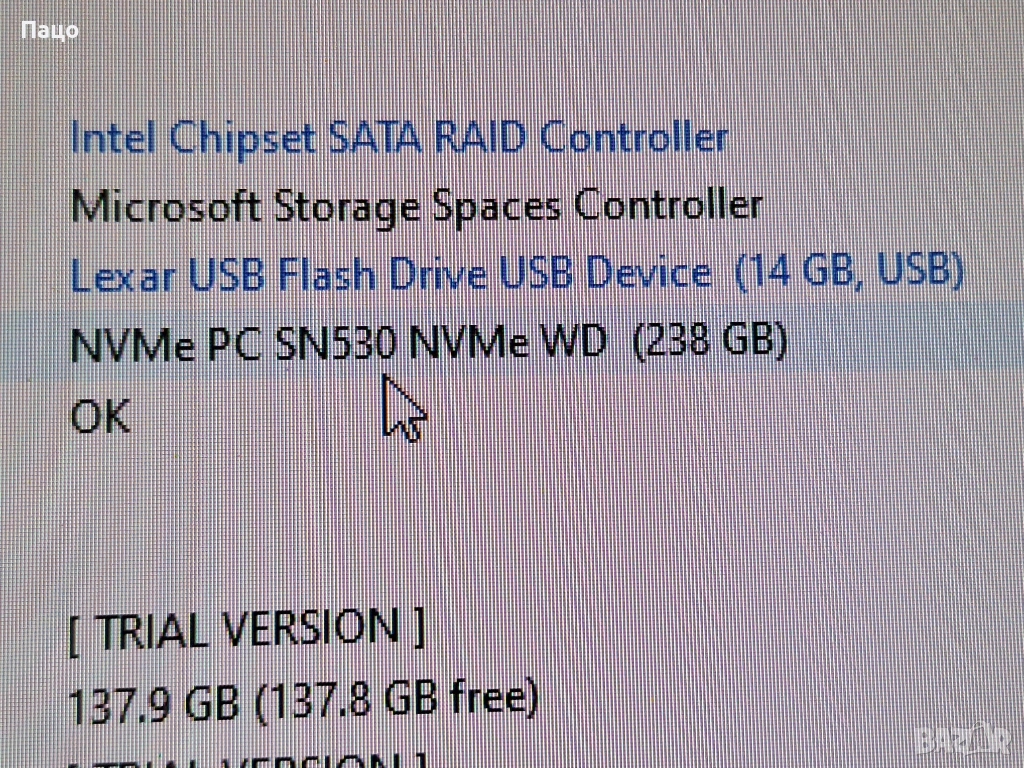This screenshot has width=1024, height=768.
Task: Click the SN530 model name
Action: click(x=336, y=343)
